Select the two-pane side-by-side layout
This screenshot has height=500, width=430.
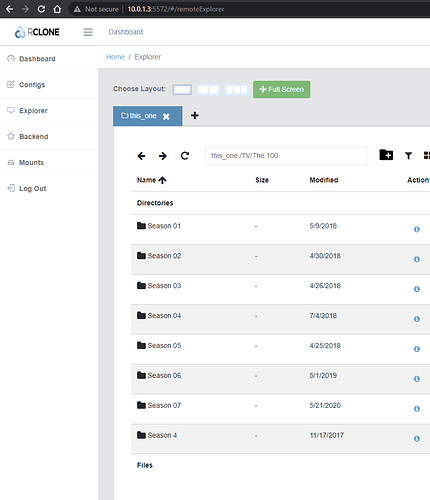[x=208, y=89]
